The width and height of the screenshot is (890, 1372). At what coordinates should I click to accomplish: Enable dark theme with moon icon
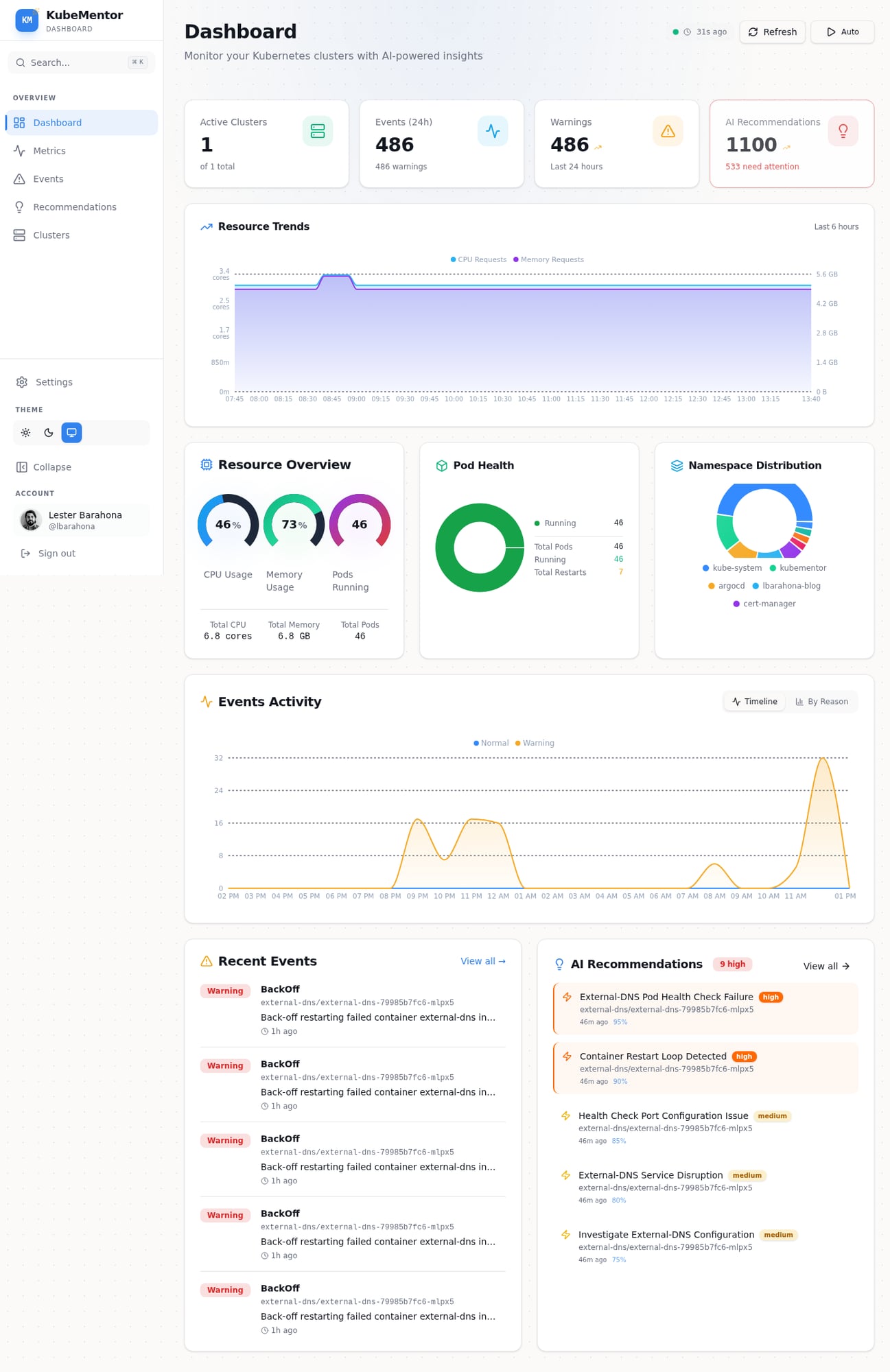click(x=49, y=433)
